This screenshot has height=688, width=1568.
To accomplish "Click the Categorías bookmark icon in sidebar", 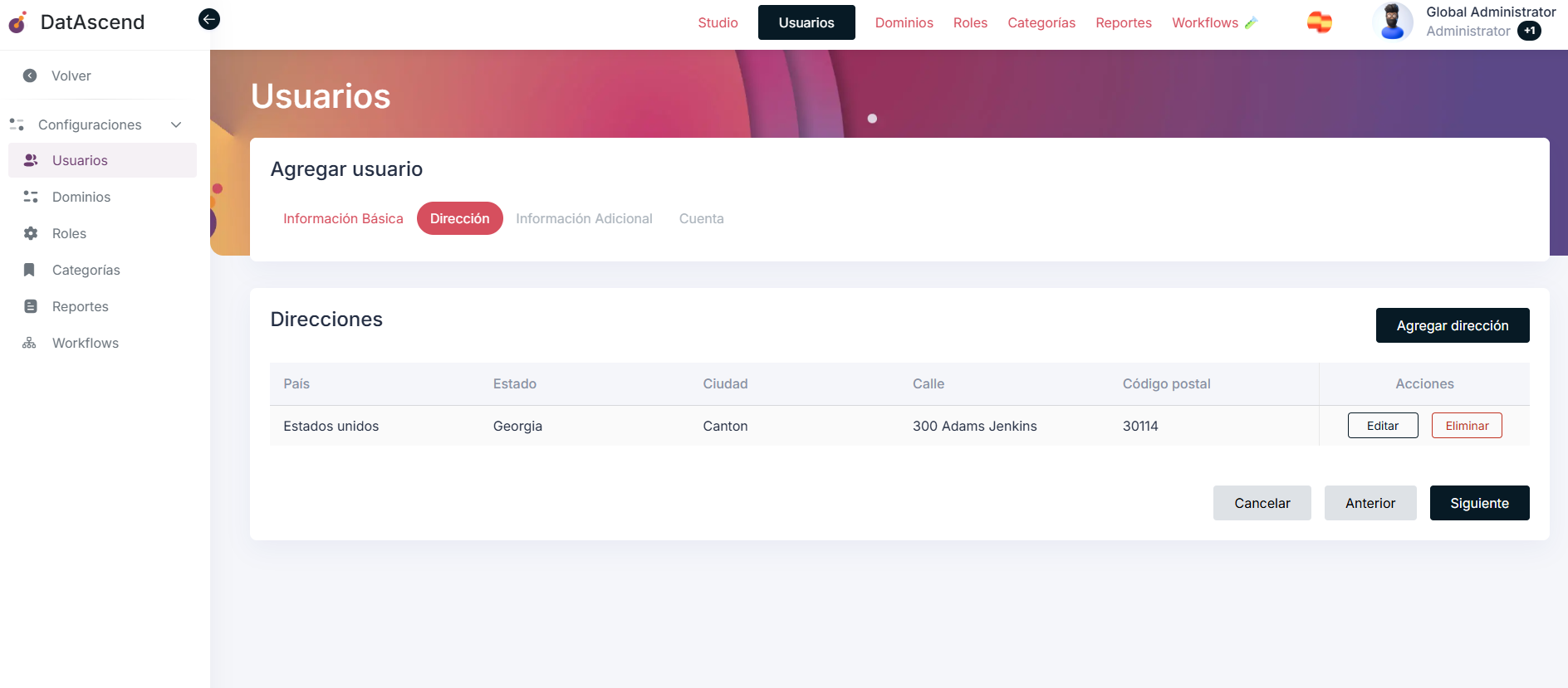I will pyautogui.click(x=30, y=270).
